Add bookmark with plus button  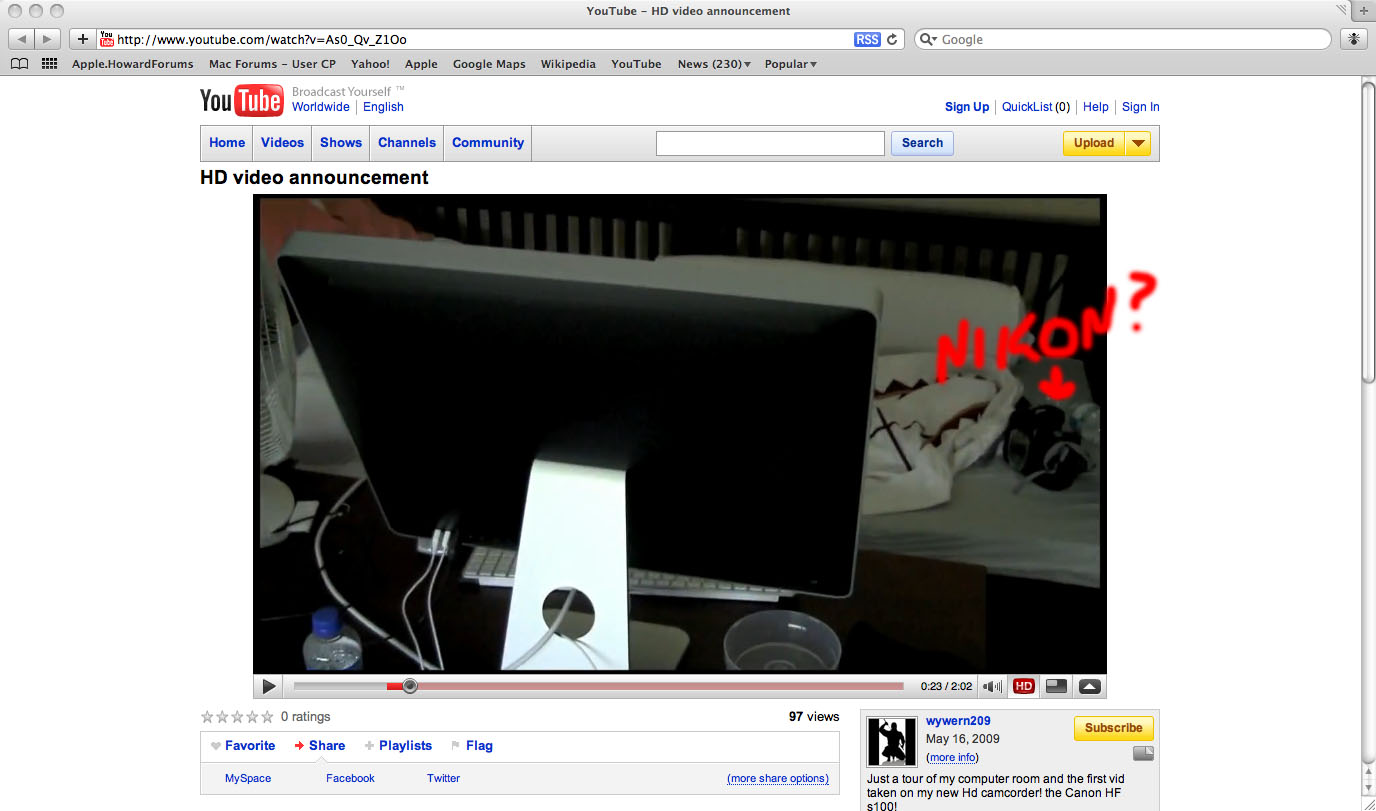coord(83,39)
